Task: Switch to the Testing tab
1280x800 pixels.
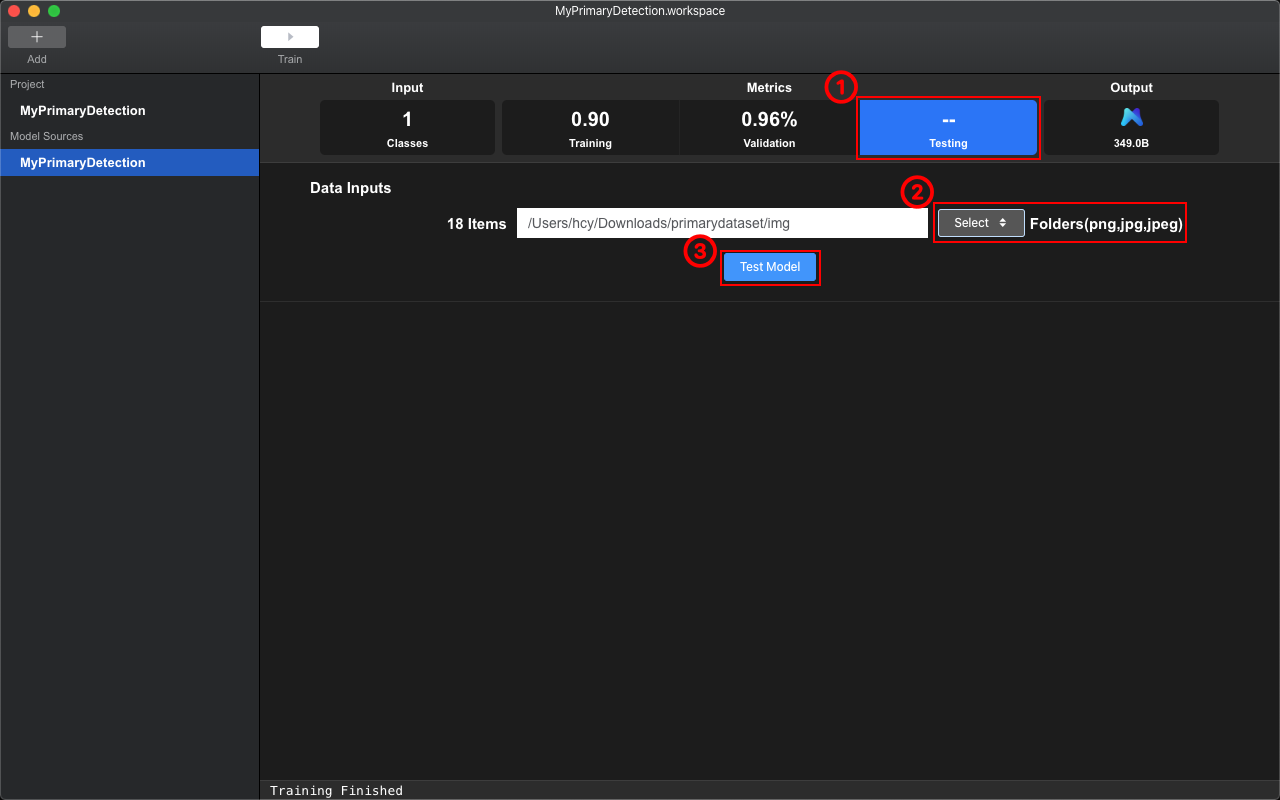Action: 948,128
